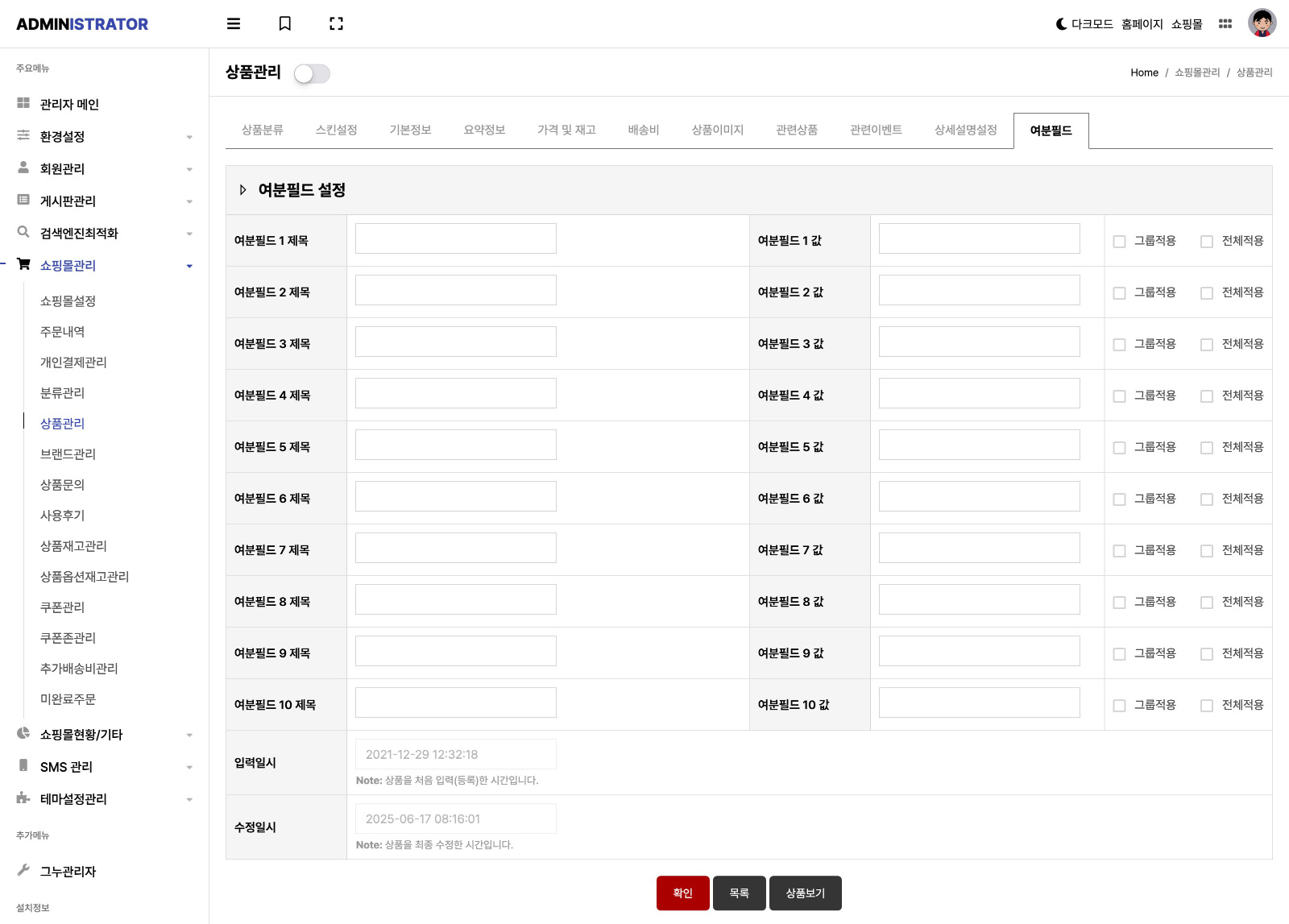
Task: Expand the 회원관리 menu arrow
Action: 189,169
